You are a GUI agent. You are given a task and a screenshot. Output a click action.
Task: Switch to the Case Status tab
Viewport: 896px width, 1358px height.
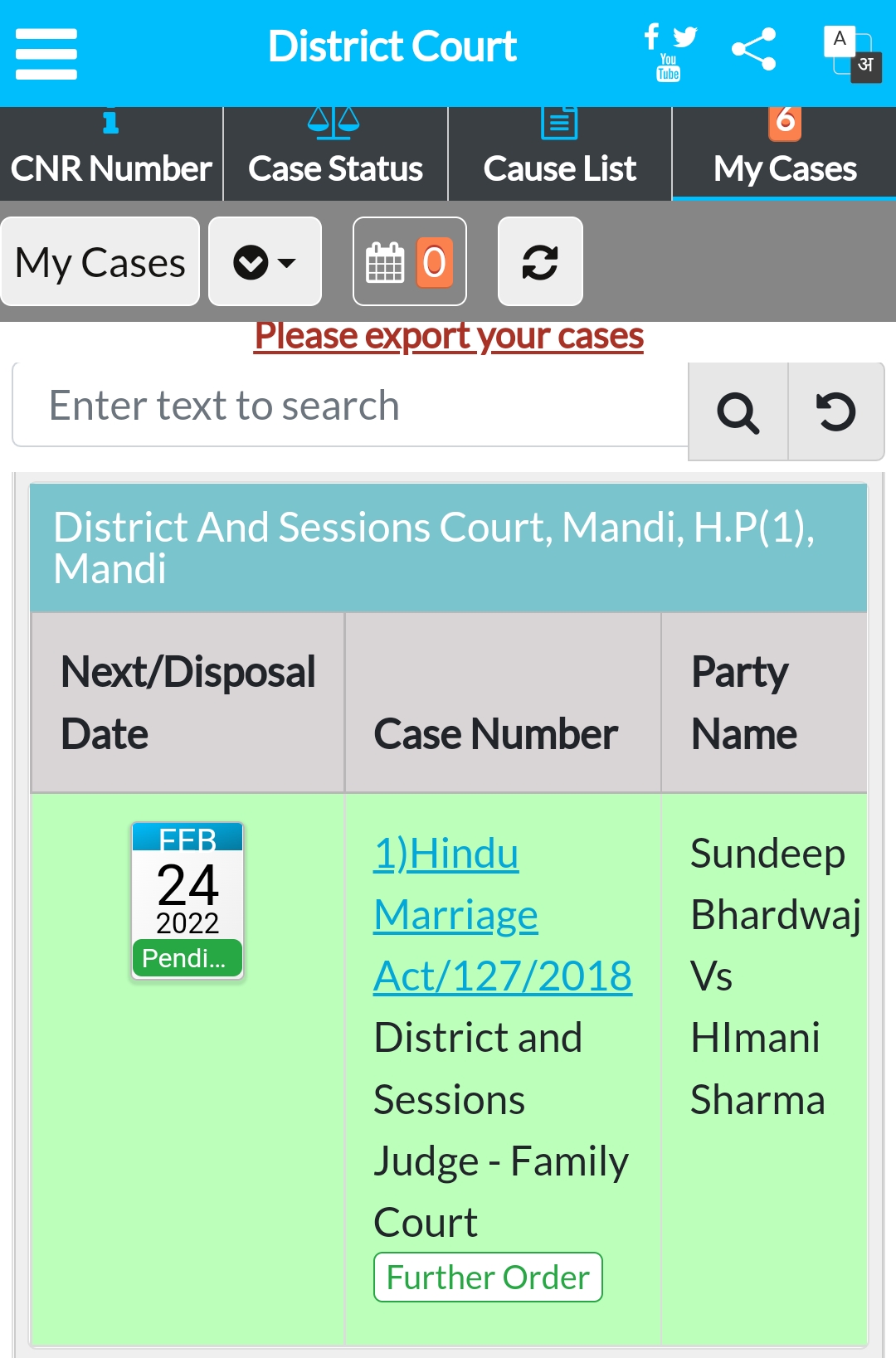[x=335, y=154]
